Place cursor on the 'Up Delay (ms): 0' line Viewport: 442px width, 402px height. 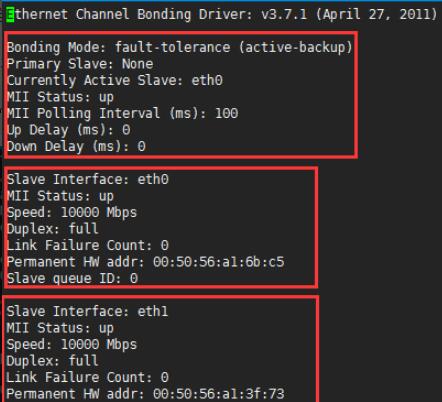click(68, 130)
